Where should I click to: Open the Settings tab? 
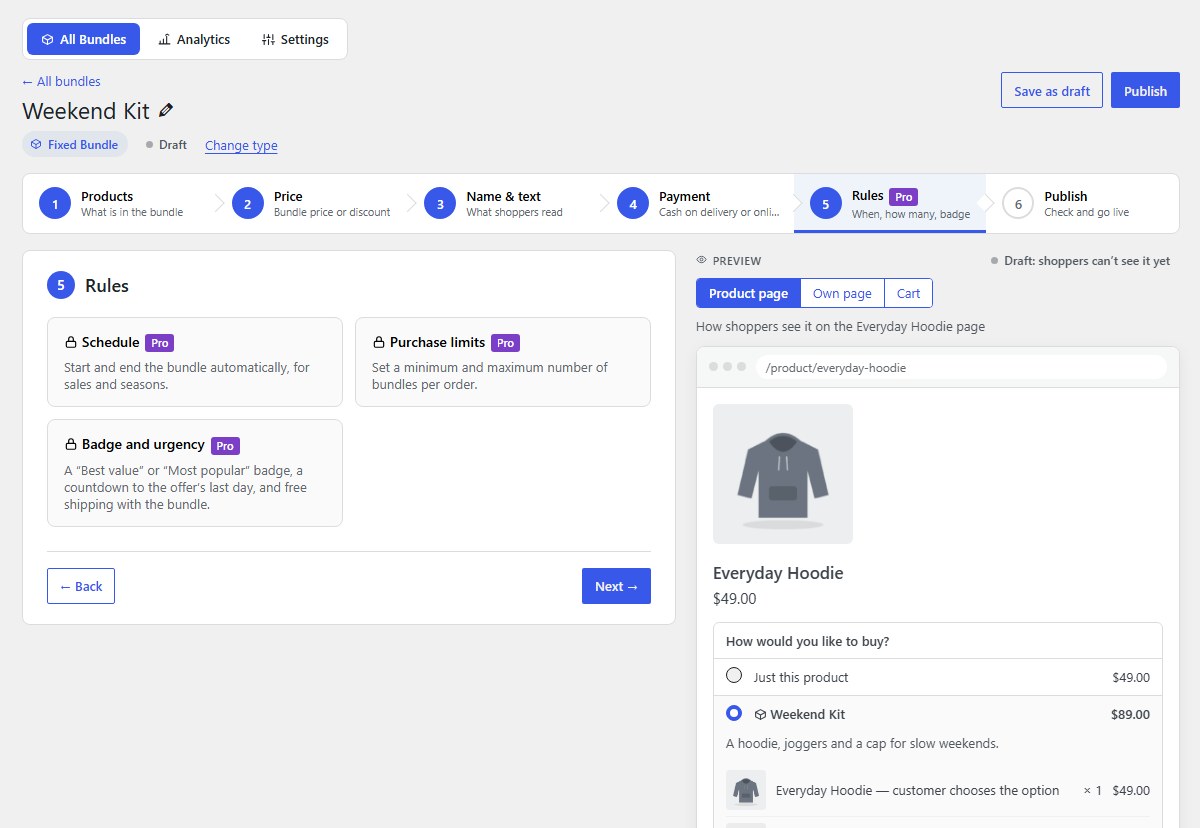[295, 39]
